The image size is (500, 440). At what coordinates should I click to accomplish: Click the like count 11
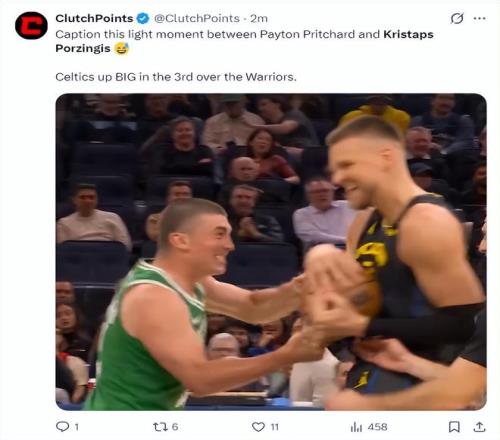(275, 427)
